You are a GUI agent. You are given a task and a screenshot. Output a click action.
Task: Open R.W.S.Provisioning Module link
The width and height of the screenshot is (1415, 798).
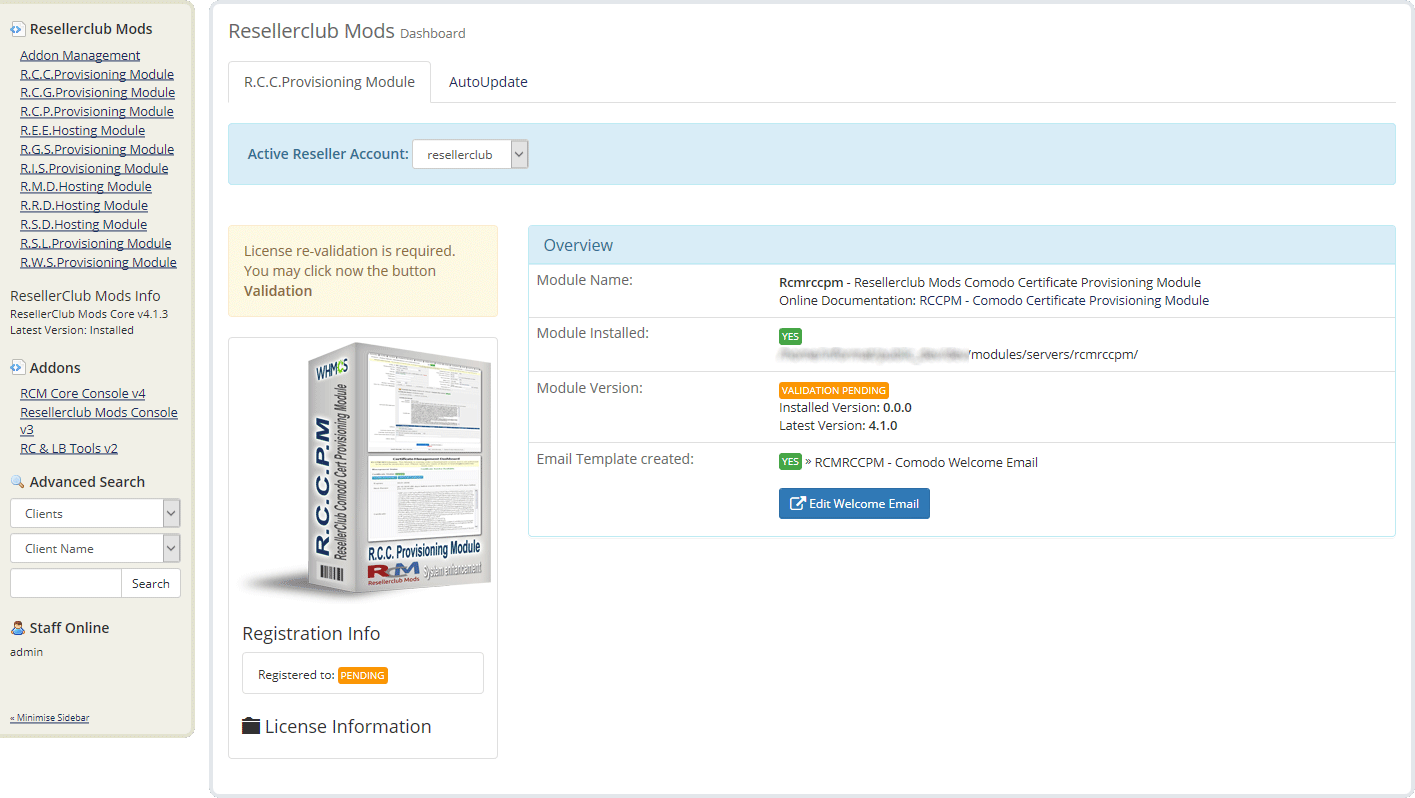click(x=98, y=262)
